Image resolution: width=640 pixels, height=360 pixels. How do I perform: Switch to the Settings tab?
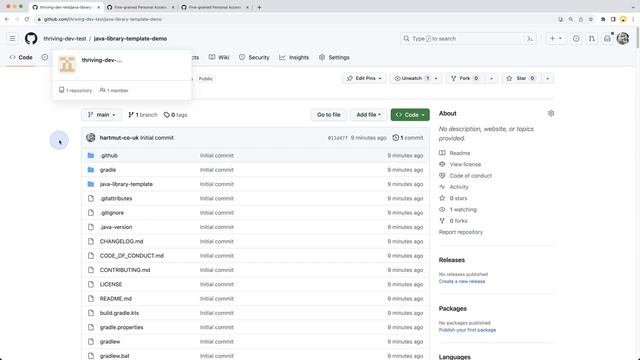tap(334, 58)
